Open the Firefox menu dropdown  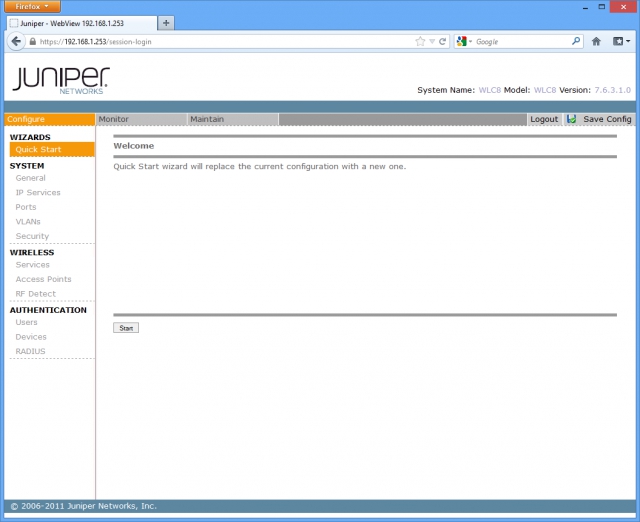click(x=32, y=6)
